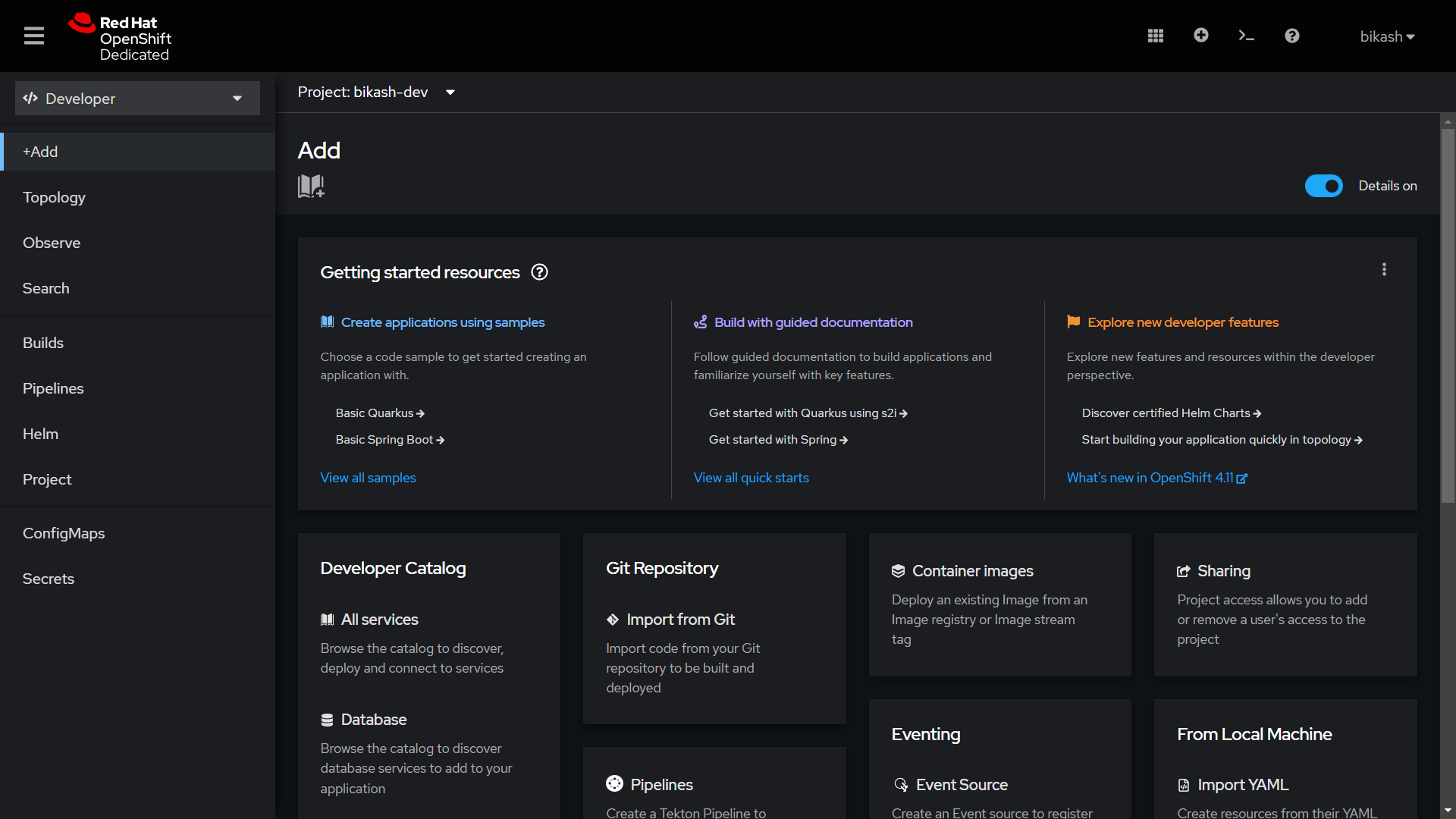
Task: Click the Red Hat OpenShift logo
Action: point(120,36)
